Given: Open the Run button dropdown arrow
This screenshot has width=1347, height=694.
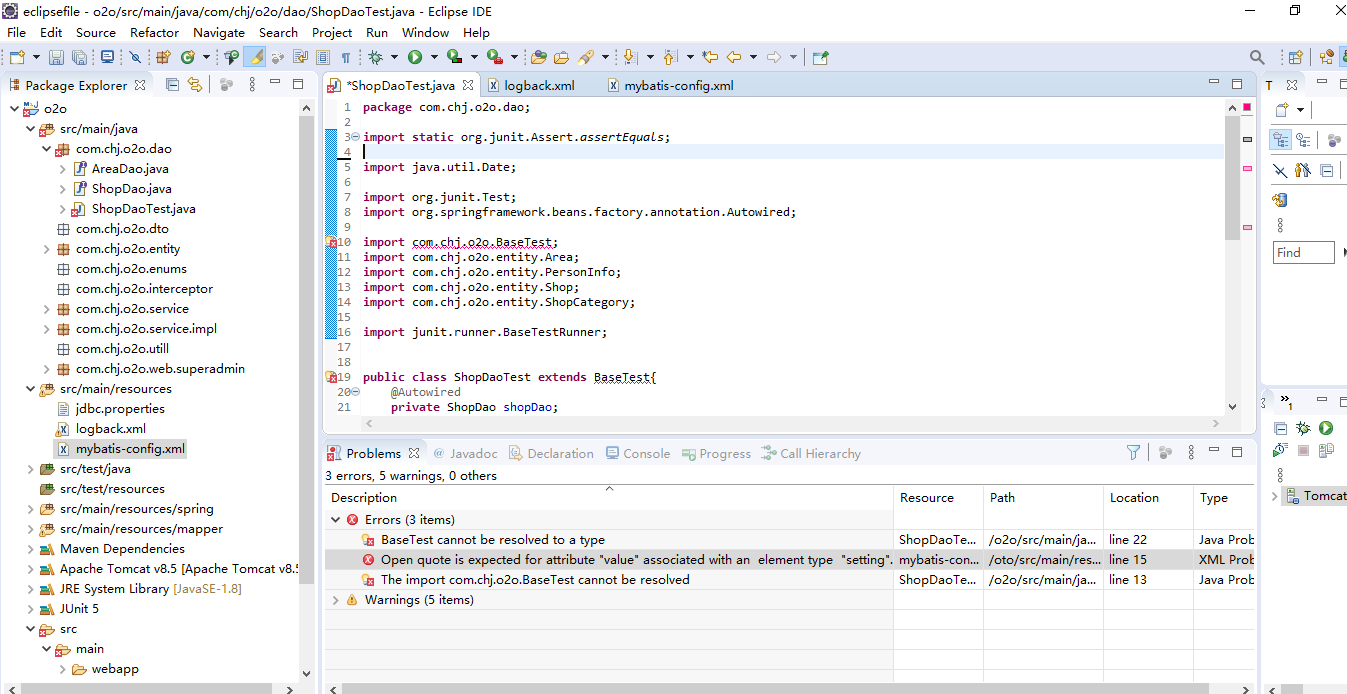Looking at the screenshot, I should point(432,58).
